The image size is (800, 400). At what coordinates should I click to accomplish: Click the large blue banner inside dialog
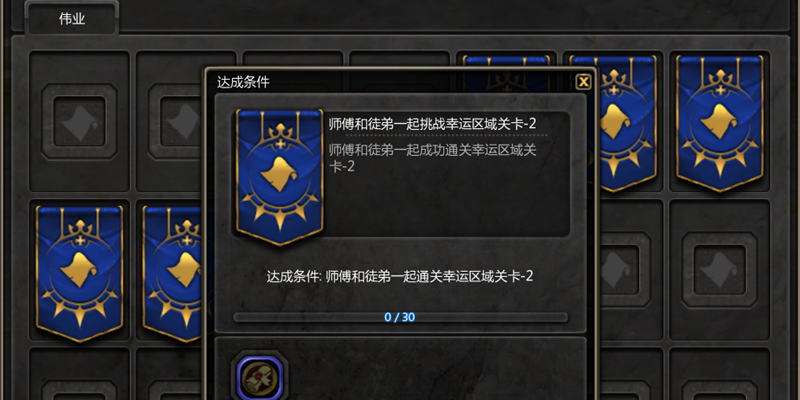[x=280, y=177]
